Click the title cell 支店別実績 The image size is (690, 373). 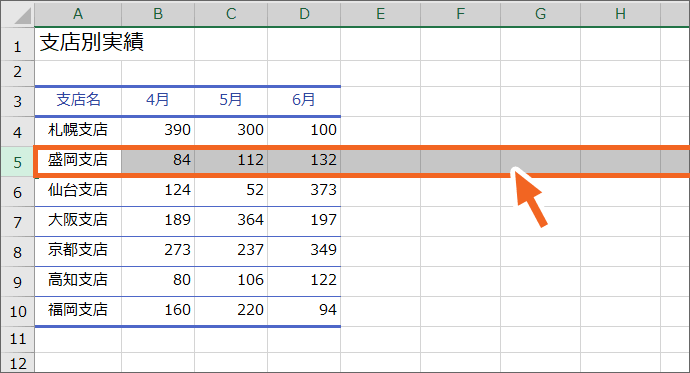92,43
